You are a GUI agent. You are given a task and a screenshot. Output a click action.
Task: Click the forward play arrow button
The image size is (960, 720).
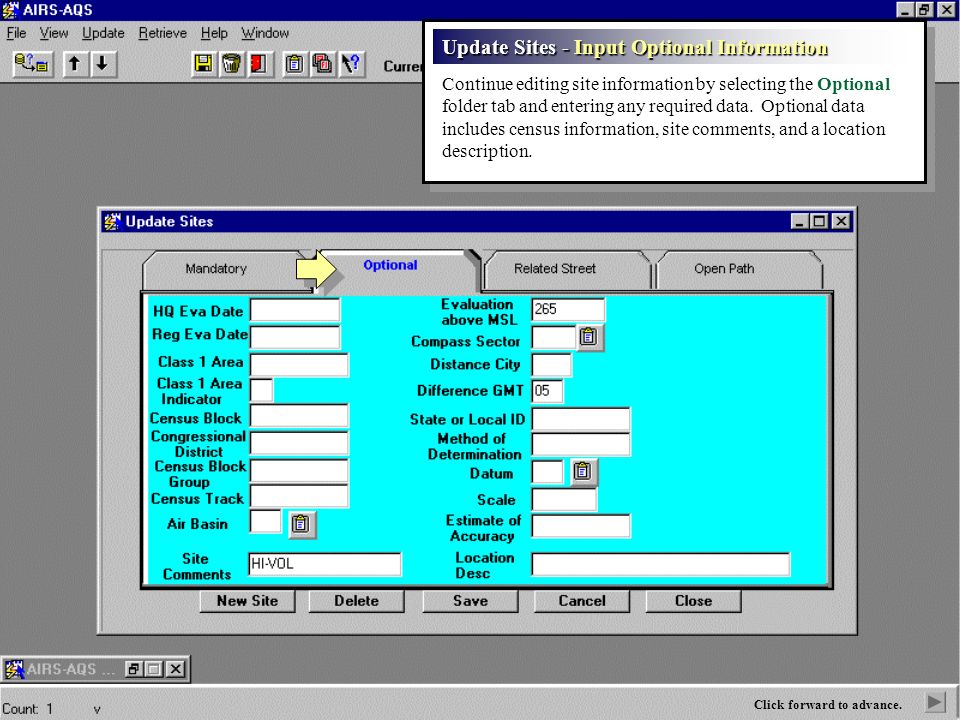[934, 702]
